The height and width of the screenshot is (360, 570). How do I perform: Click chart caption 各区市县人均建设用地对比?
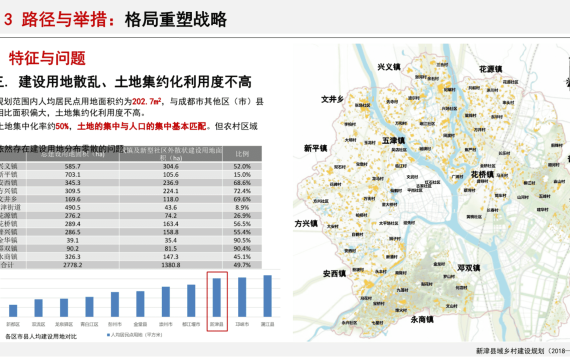click(x=41, y=337)
